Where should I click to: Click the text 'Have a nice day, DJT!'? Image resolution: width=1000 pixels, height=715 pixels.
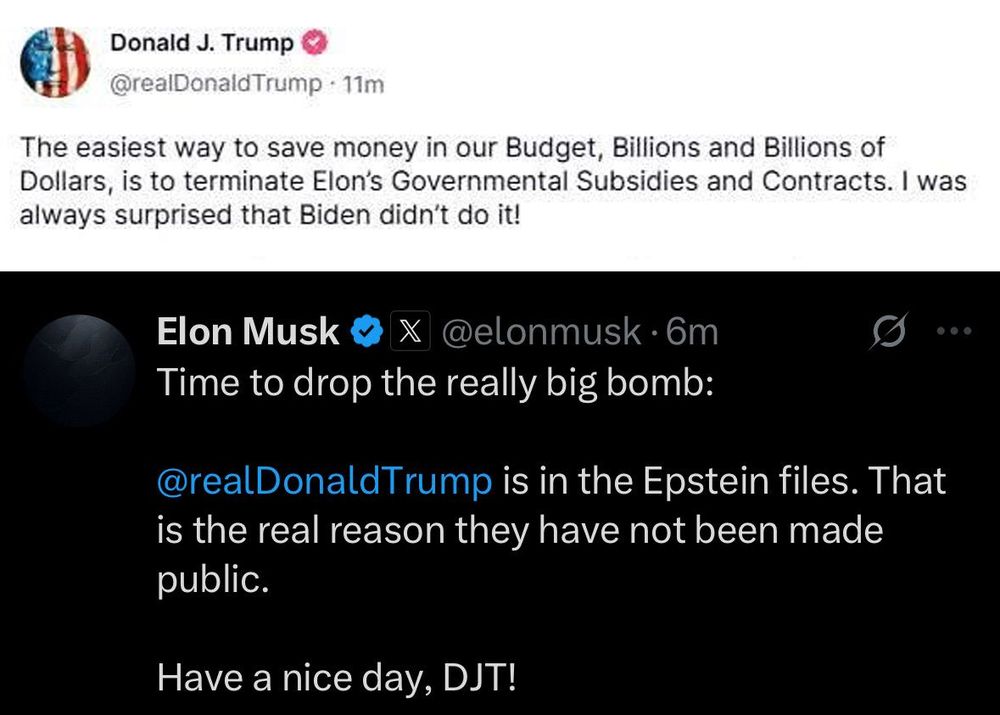(338, 680)
